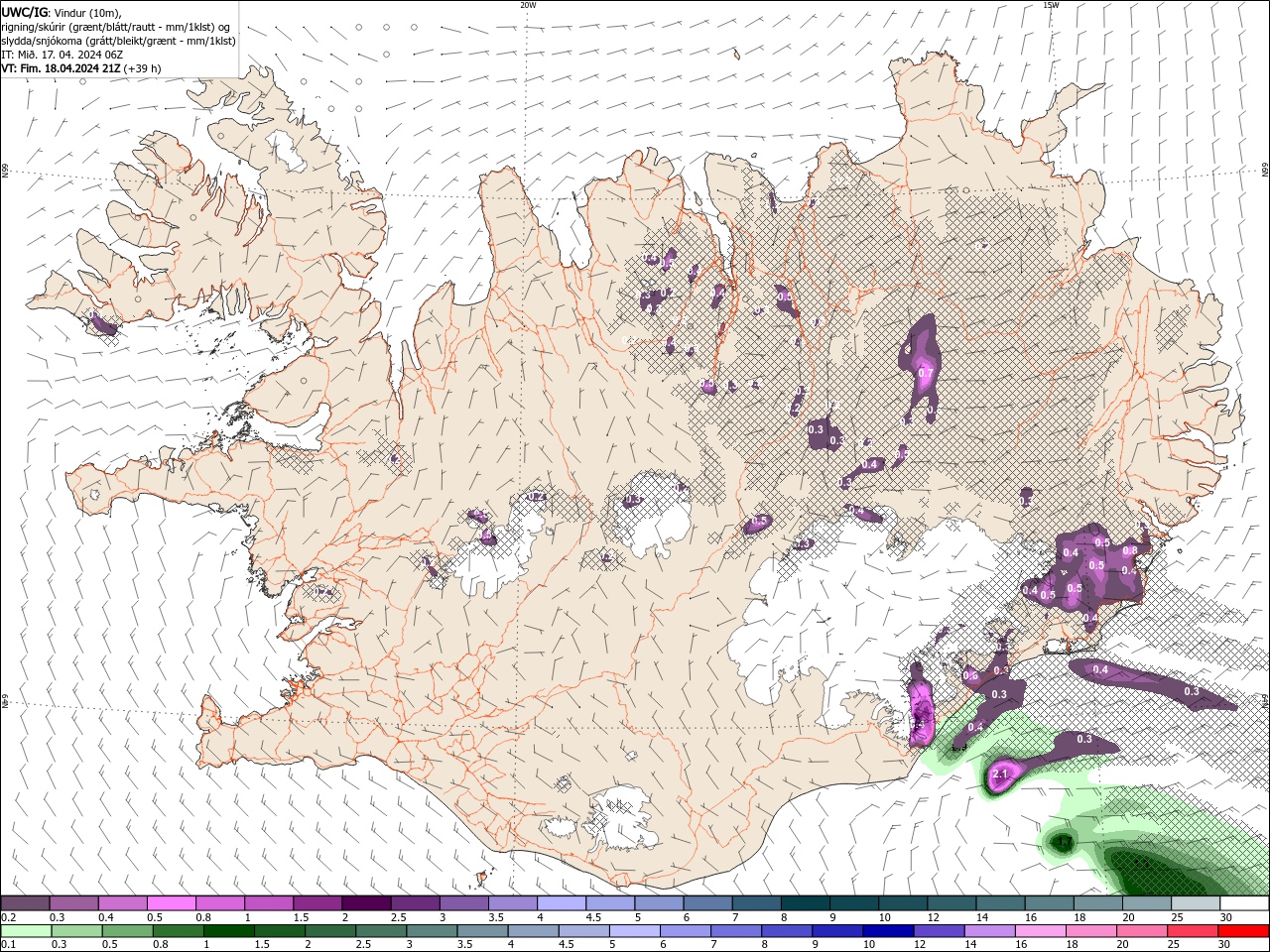
Task: Pick the upper-row swatch starting at 18
Action: point(1097,902)
